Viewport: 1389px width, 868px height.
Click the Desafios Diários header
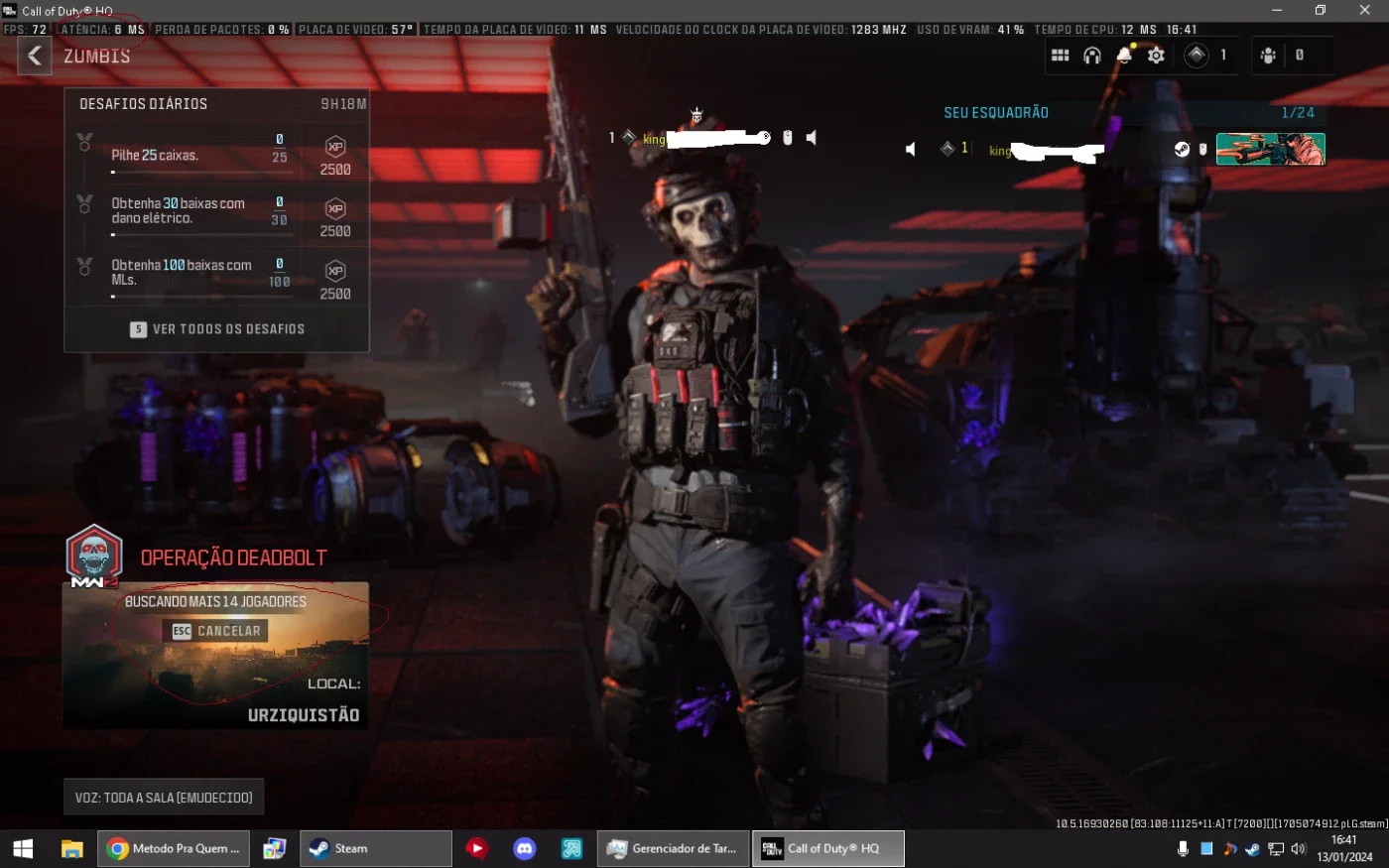tap(143, 103)
